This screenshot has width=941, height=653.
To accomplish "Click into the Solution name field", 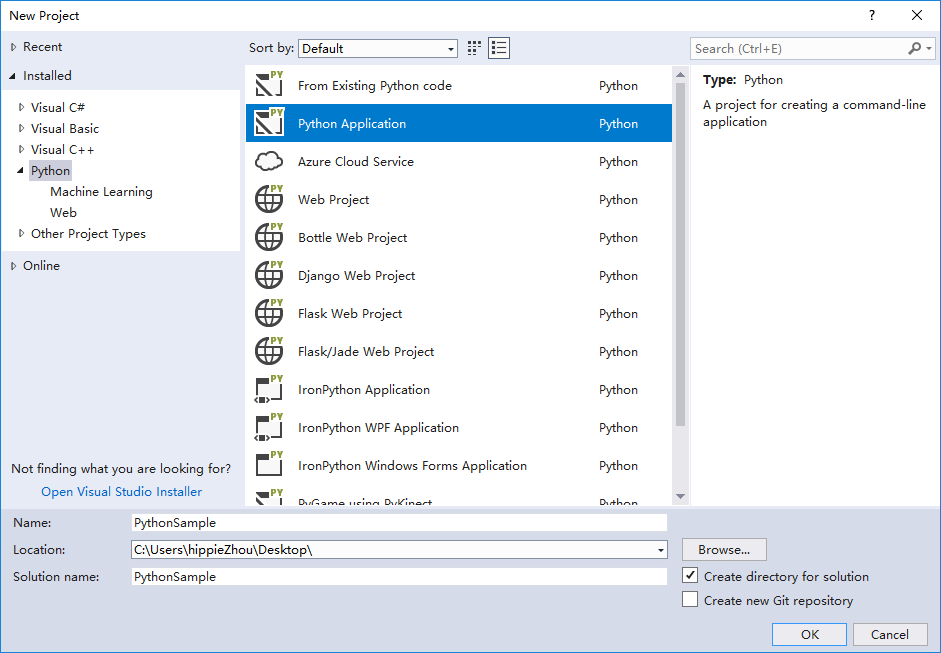I will click(x=399, y=576).
